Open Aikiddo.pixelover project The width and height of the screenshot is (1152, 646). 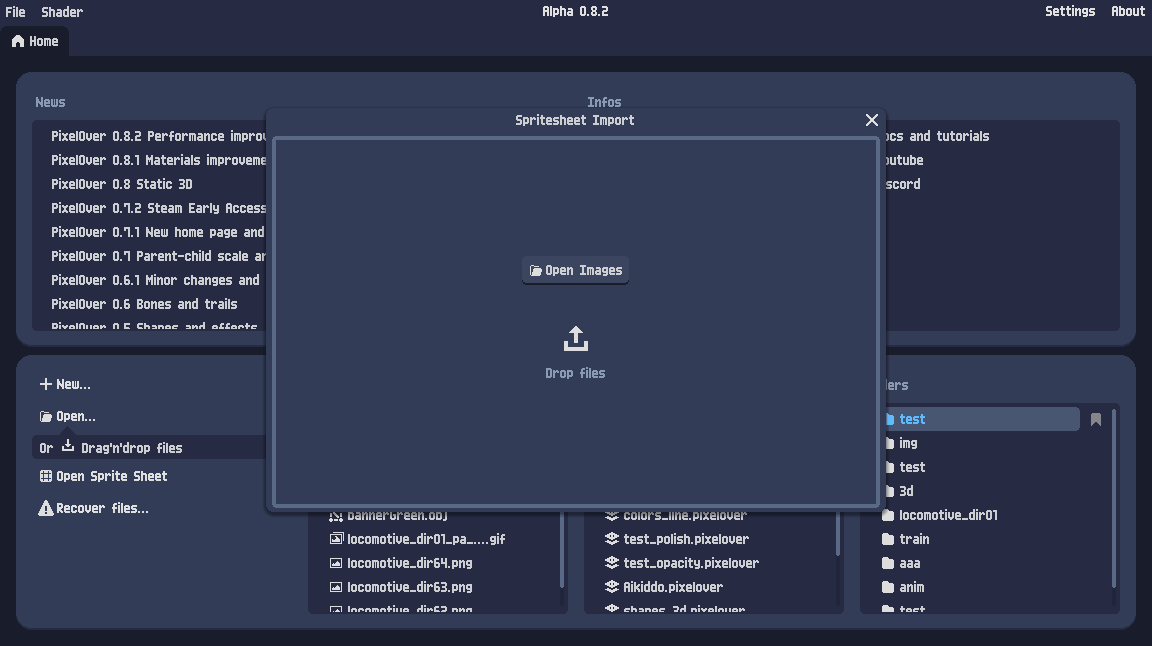[672, 587]
